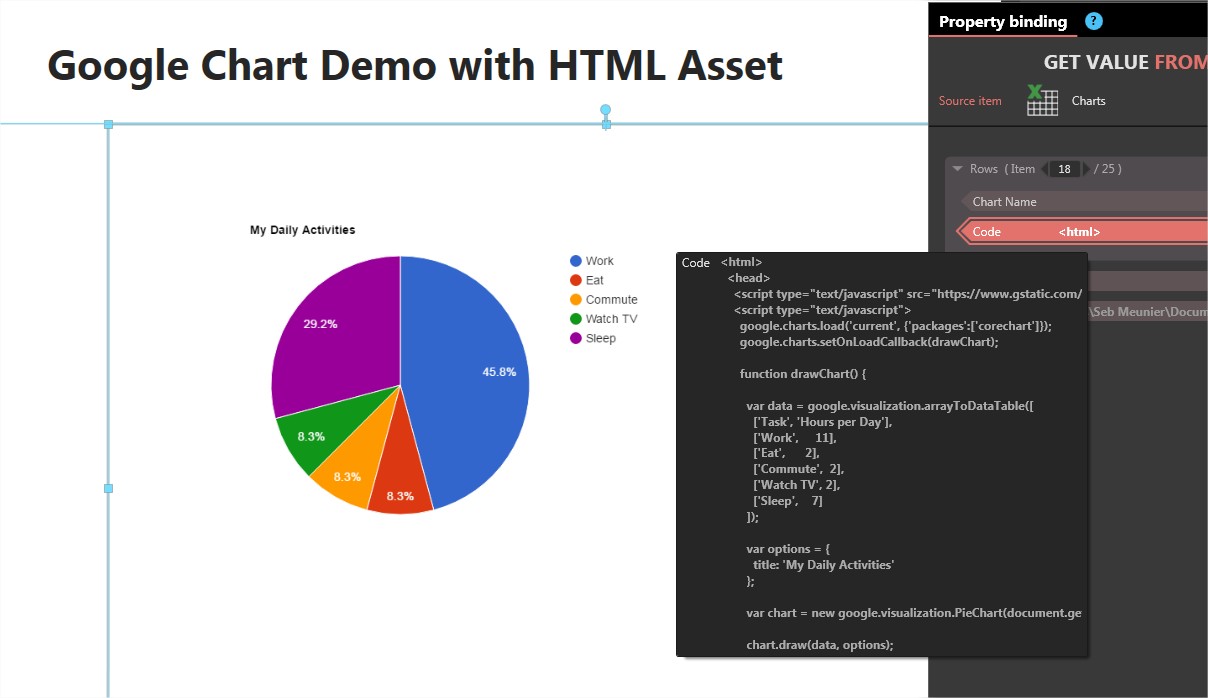The height and width of the screenshot is (698, 1208).
Task: Click the function drawChart() code line
Action: tap(803, 374)
